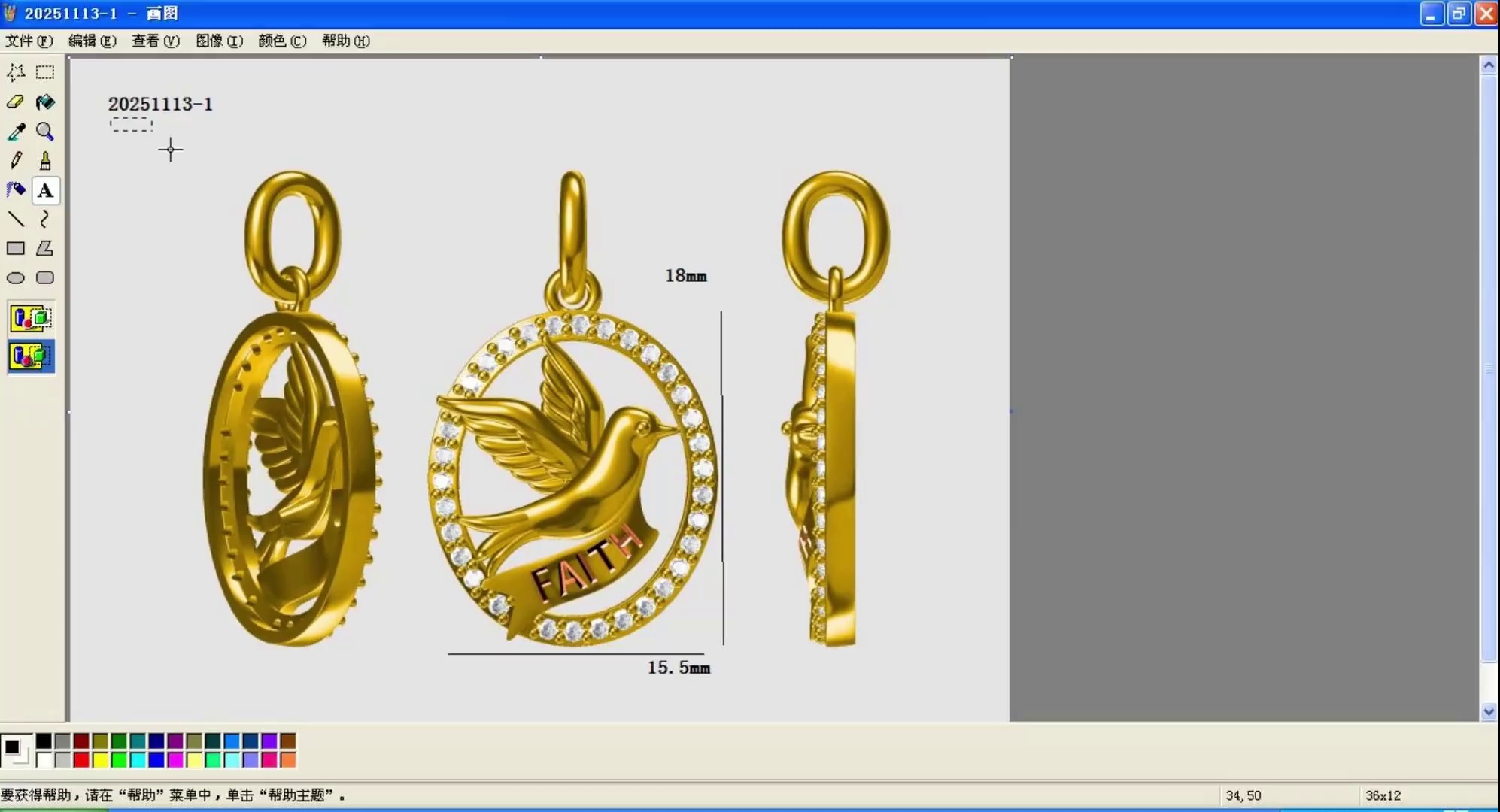Pick the Eraser tool
The height and width of the screenshot is (812, 1500).
pyautogui.click(x=16, y=102)
